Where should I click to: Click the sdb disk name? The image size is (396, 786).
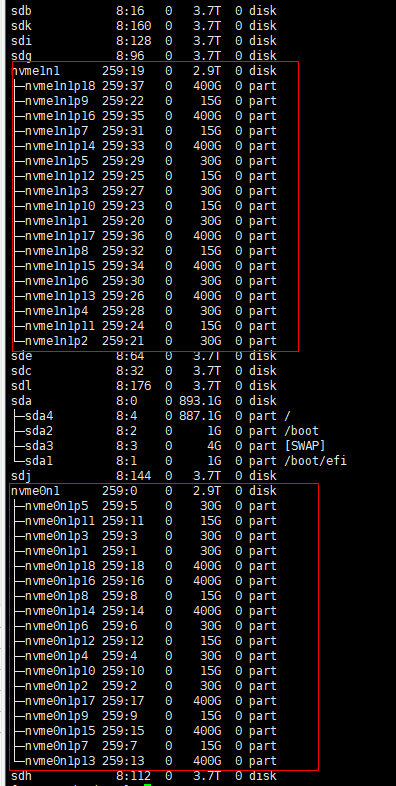pyautogui.click(x=21, y=11)
